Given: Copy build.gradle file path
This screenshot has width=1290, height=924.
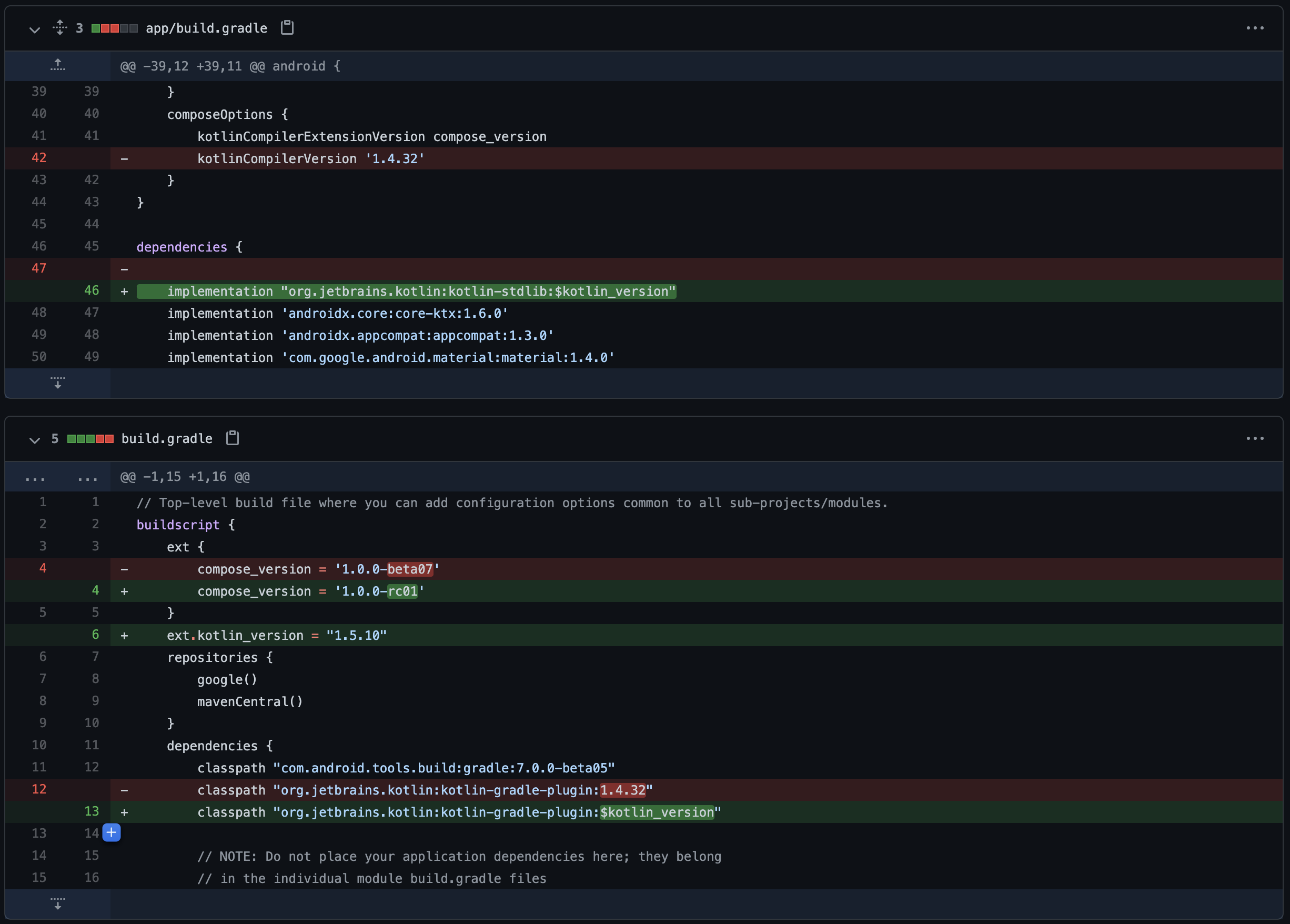Looking at the screenshot, I should 232,438.
